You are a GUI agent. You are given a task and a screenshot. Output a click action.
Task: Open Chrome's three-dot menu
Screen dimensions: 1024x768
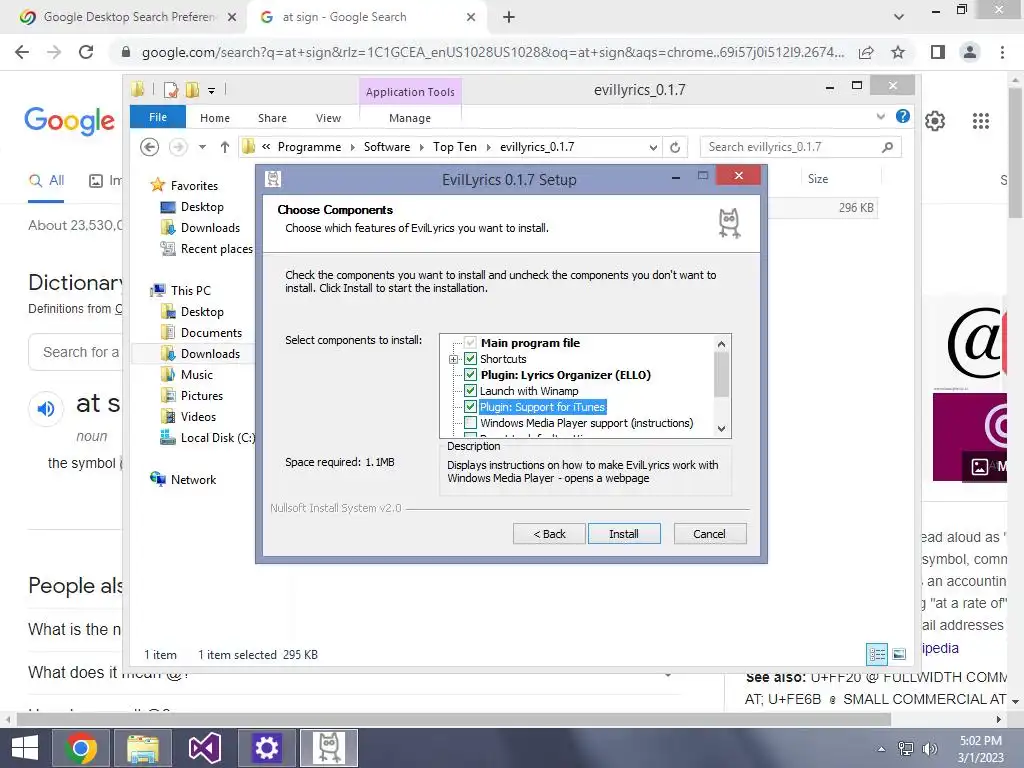[x=1002, y=52]
